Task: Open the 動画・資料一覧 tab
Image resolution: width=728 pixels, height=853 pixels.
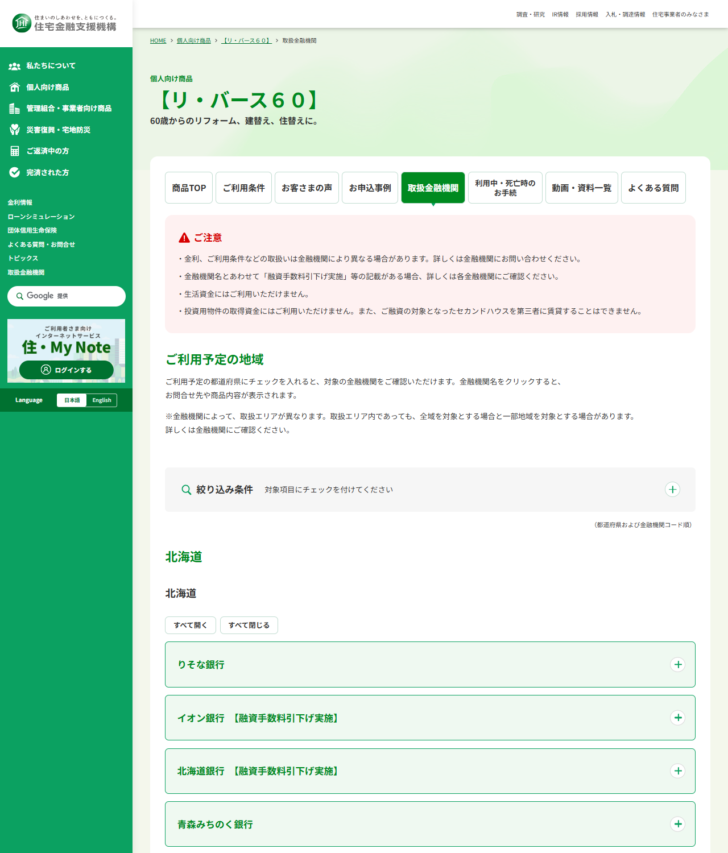Action: [582, 188]
